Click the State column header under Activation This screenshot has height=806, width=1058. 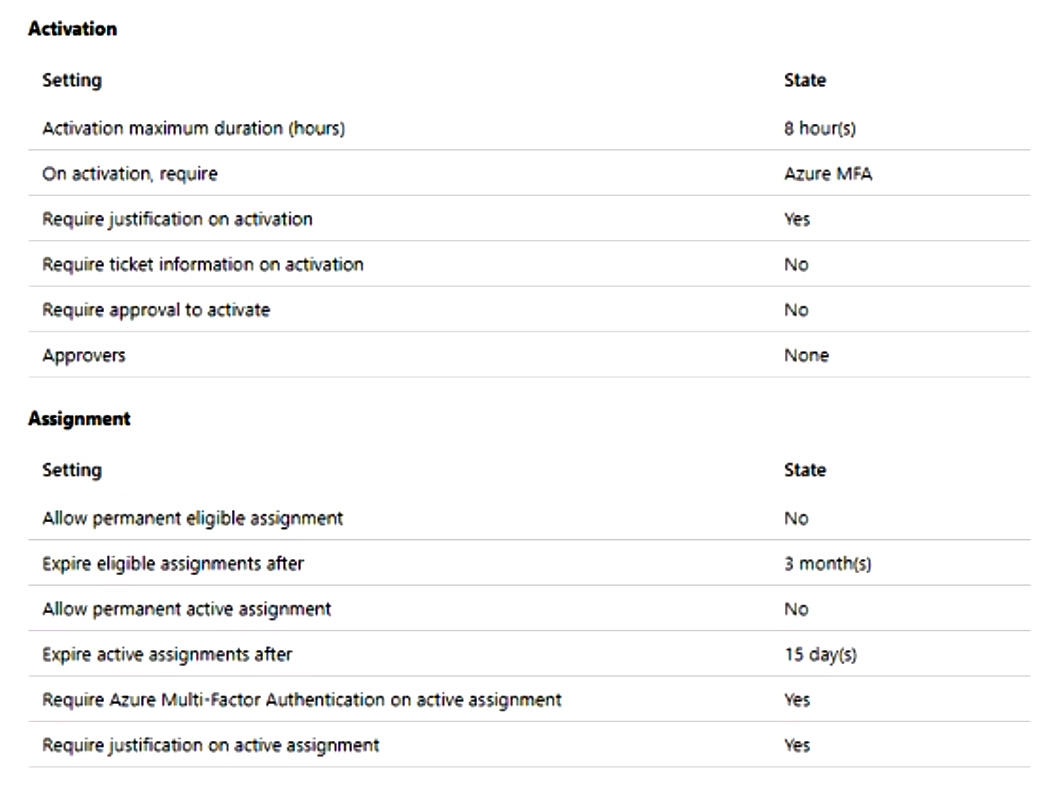805,80
